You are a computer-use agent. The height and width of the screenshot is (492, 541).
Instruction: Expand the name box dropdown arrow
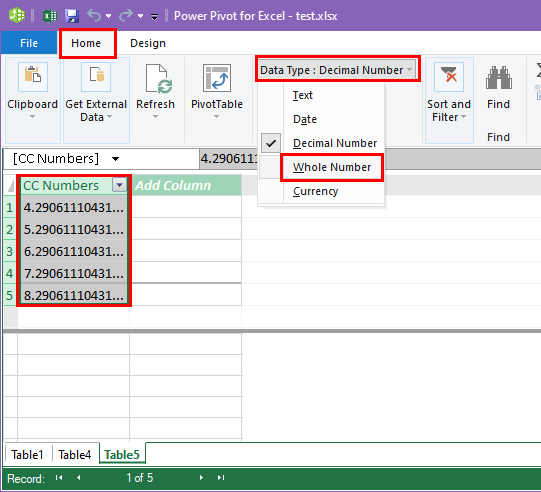(x=115, y=159)
